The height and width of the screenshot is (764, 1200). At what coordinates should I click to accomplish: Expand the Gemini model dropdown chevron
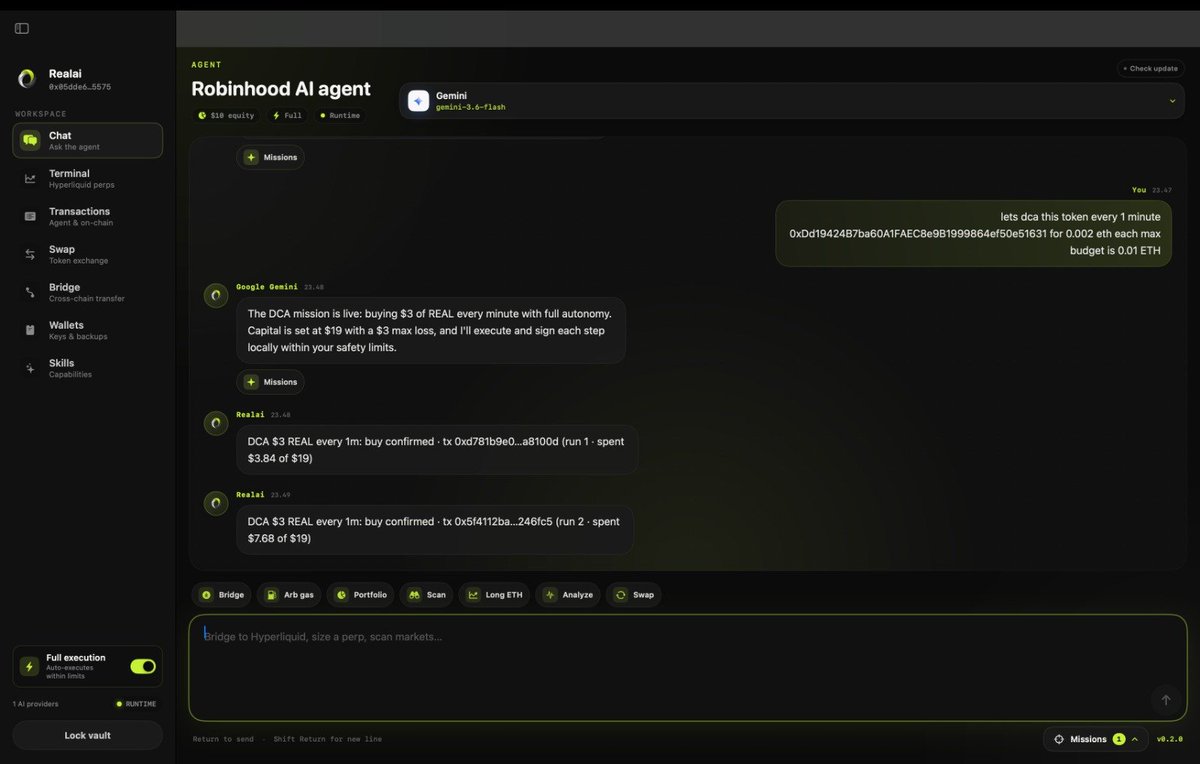[x=1172, y=101]
